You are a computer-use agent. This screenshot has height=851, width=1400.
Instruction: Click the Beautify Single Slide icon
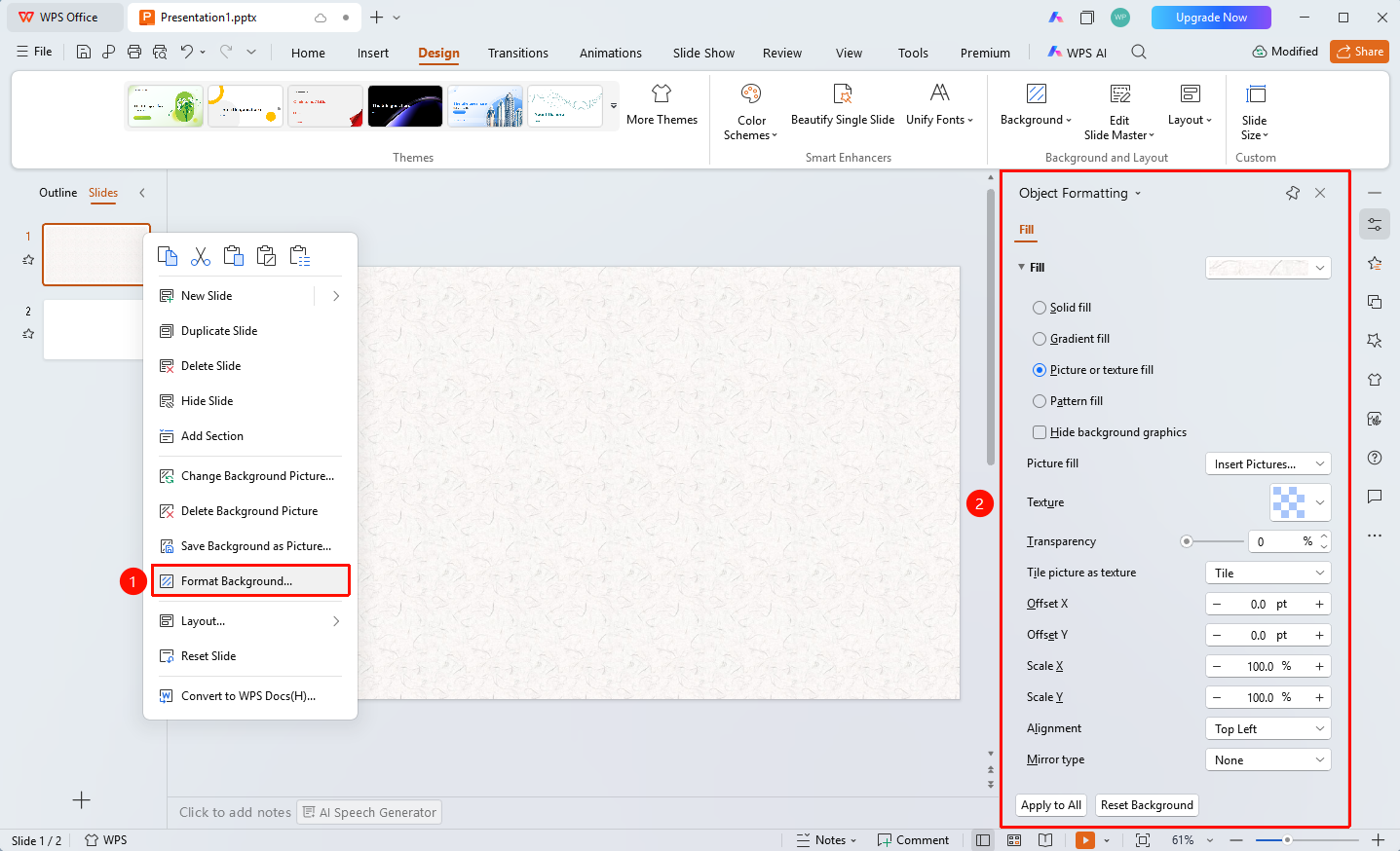point(843,93)
